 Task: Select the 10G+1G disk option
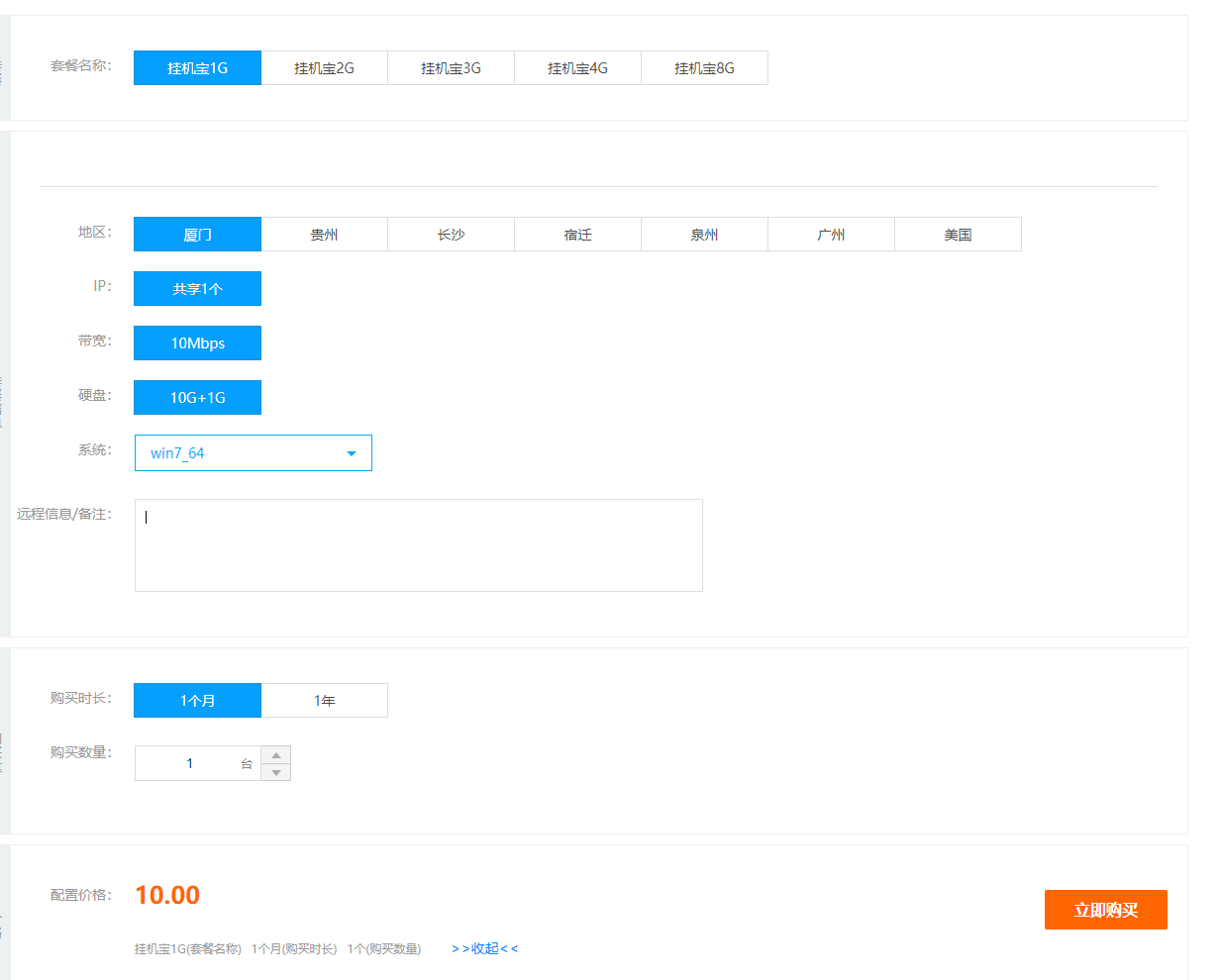pyautogui.click(x=197, y=398)
